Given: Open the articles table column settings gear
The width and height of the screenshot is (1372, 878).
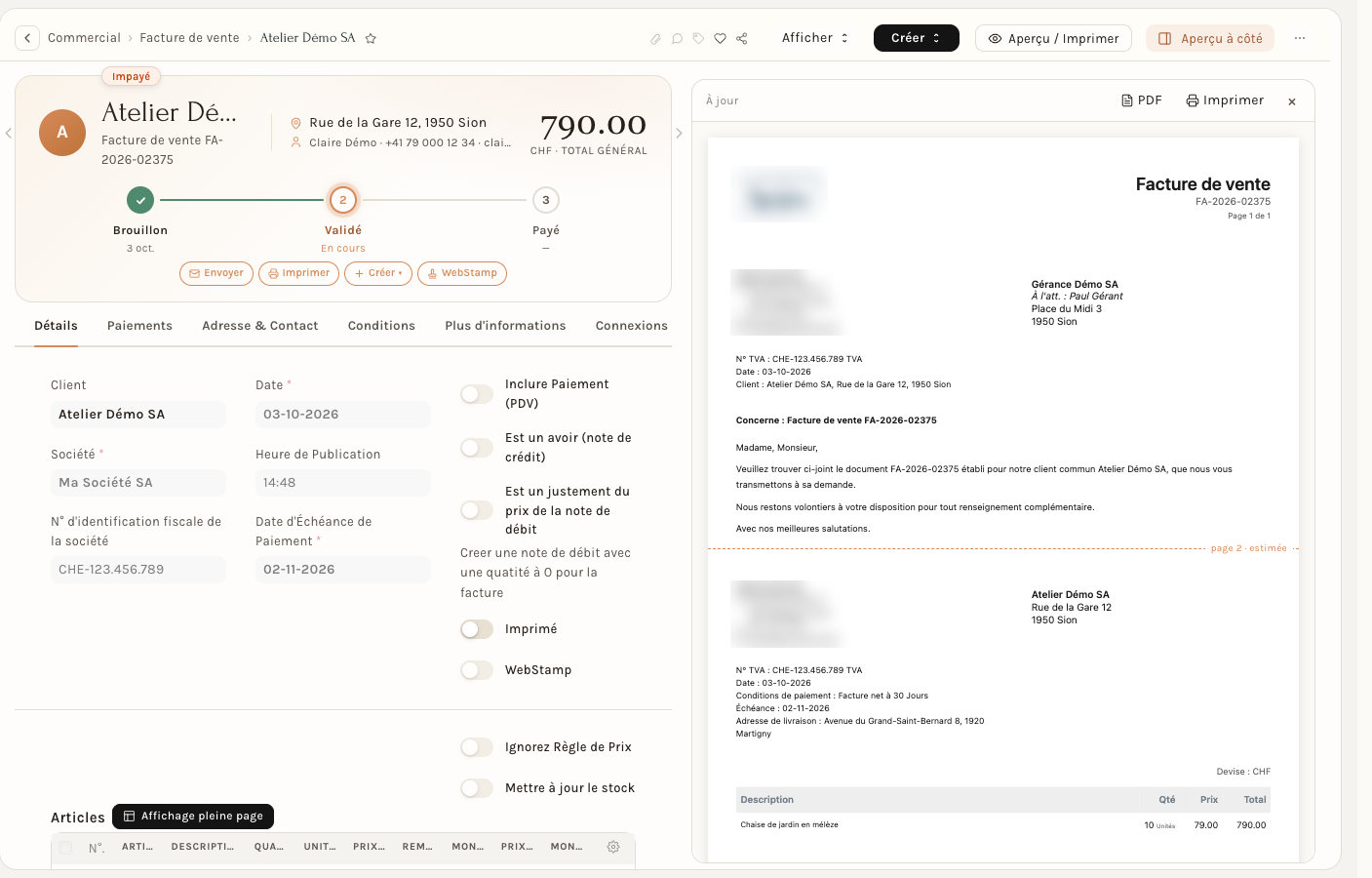Looking at the screenshot, I should (613, 847).
